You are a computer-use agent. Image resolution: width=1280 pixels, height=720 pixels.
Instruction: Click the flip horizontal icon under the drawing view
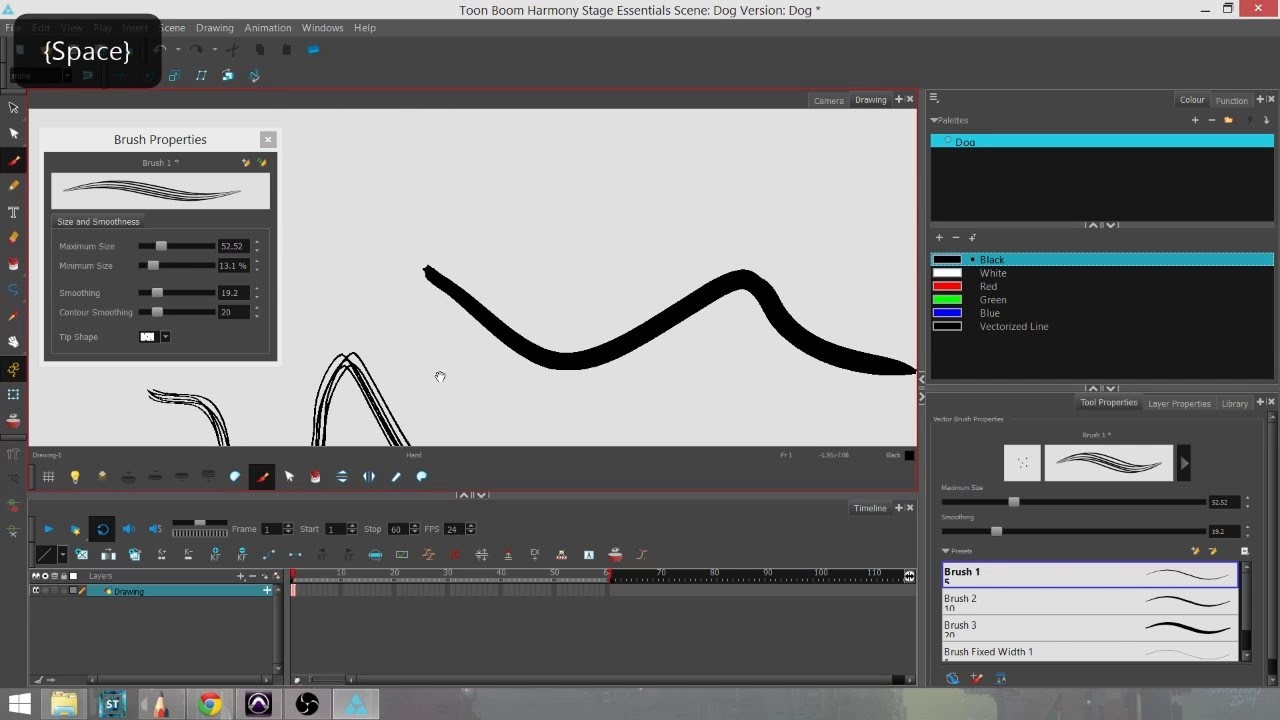[x=369, y=477]
